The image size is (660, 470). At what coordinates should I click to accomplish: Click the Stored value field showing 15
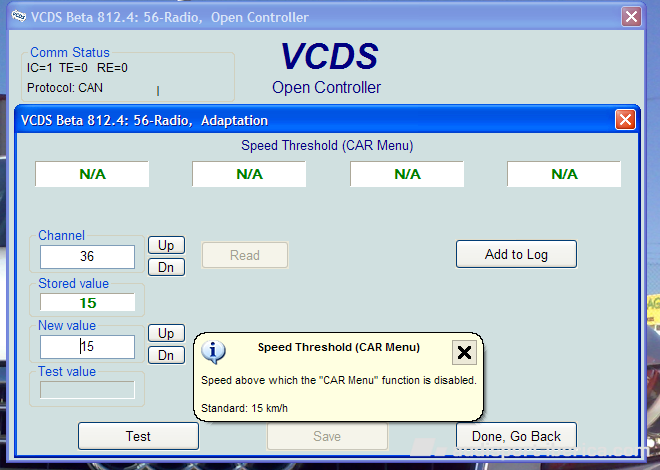pos(87,302)
